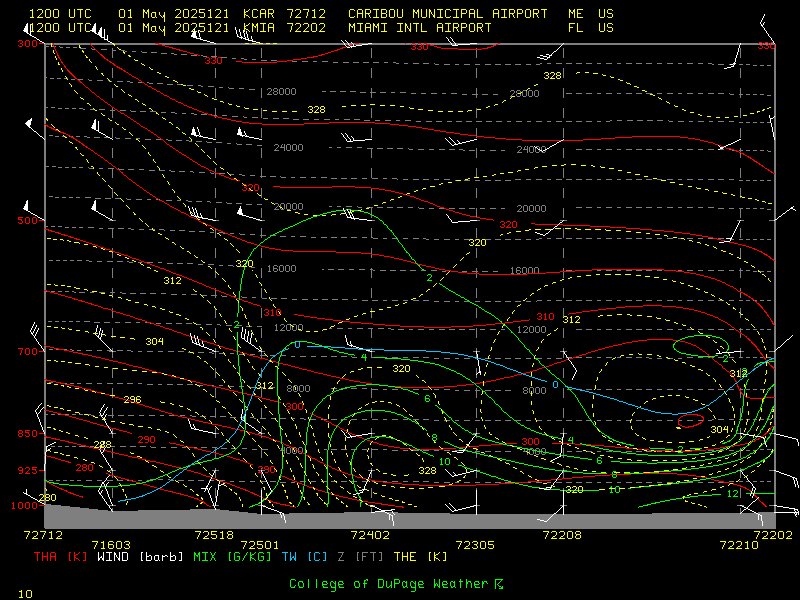
Task: Click the 925 pressure level label
Action: click(x=27, y=470)
